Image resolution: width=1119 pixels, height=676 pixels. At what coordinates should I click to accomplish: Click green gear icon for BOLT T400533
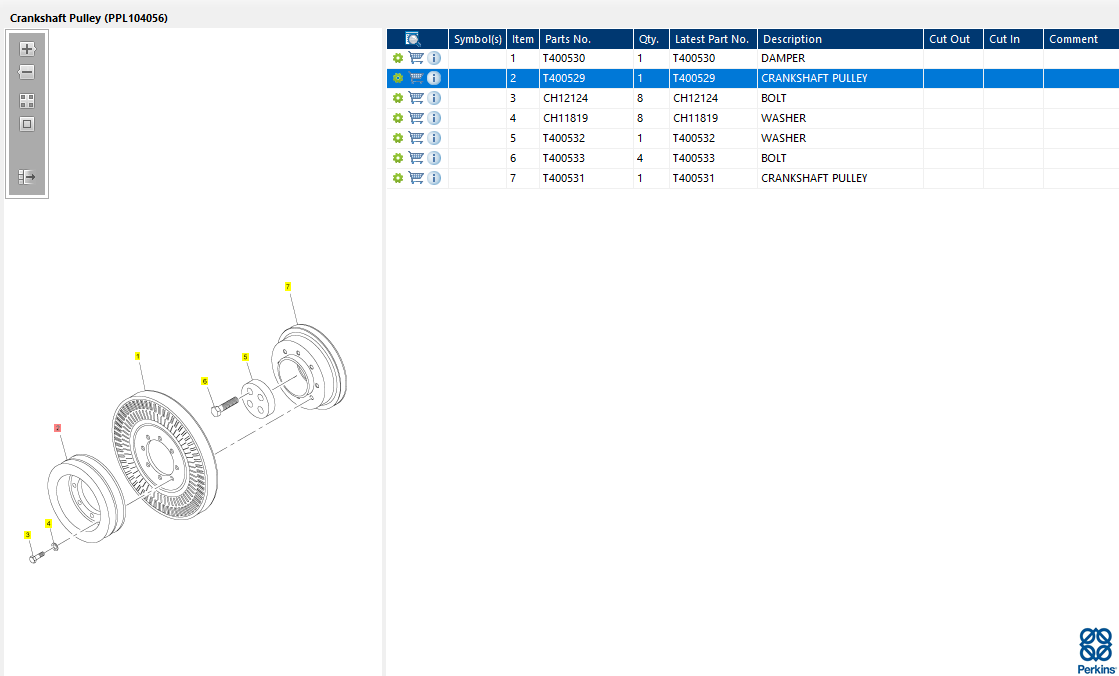point(398,158)
